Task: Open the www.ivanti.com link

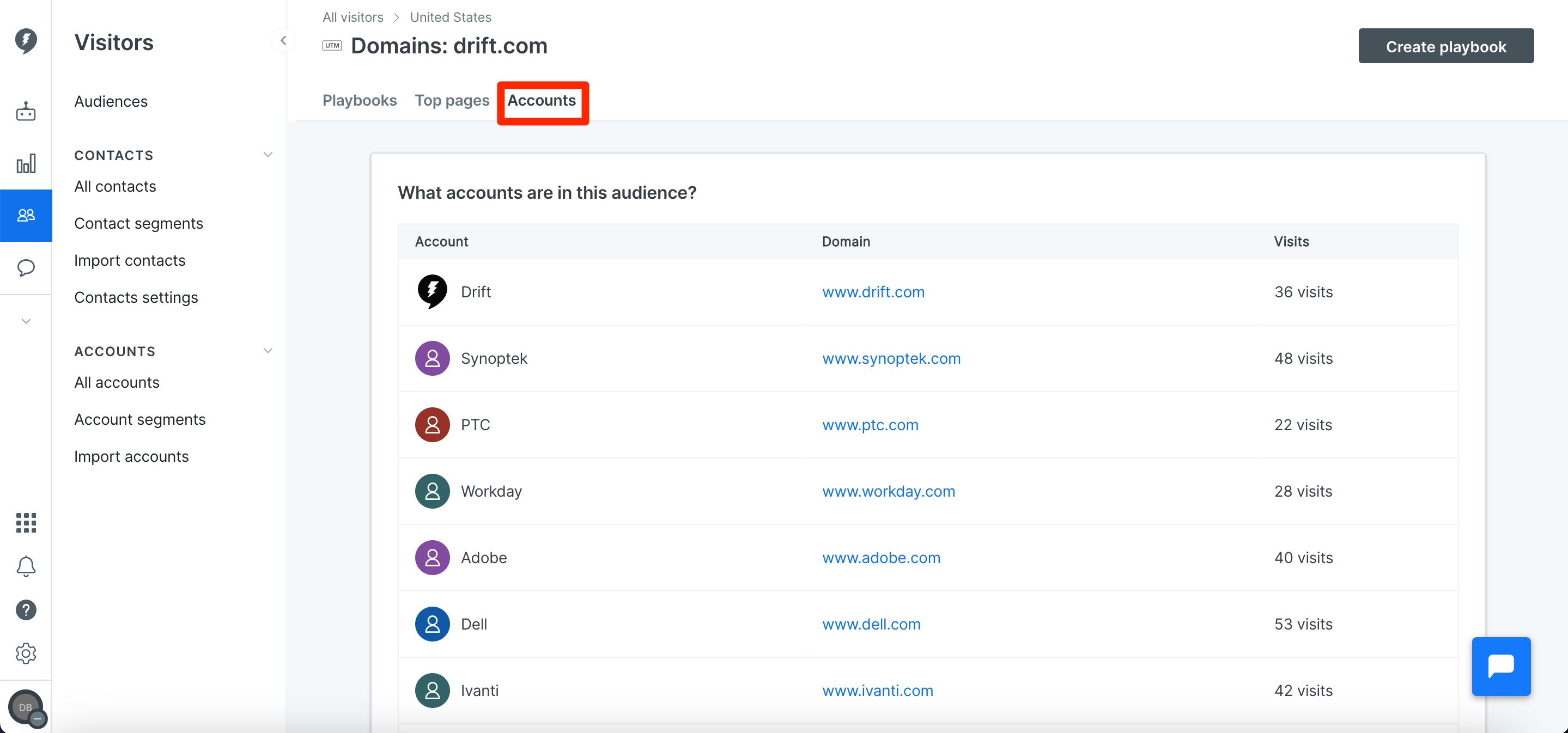Action: [877, 690]
